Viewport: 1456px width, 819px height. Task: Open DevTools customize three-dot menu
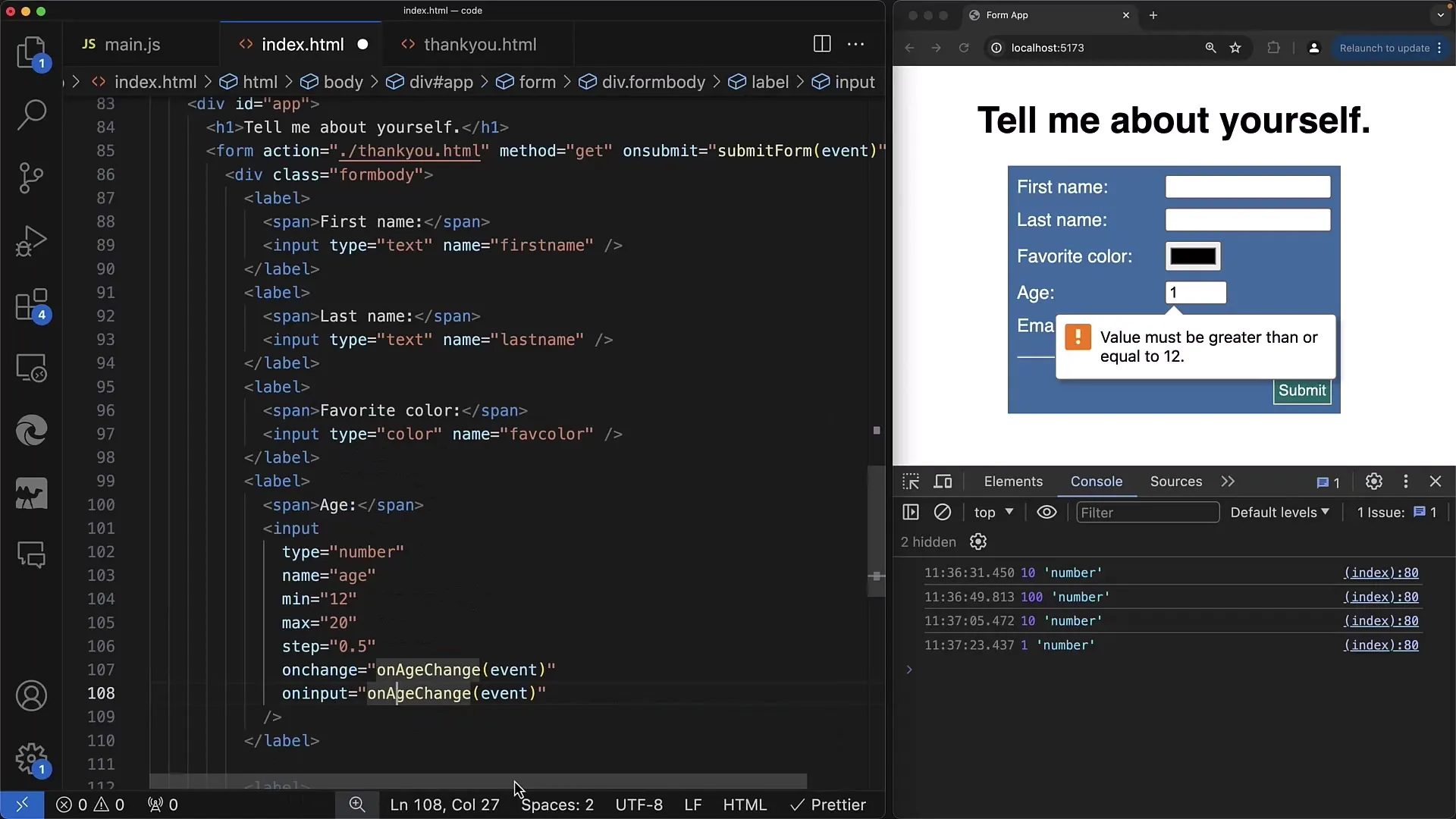click(x=1405, y=482)
